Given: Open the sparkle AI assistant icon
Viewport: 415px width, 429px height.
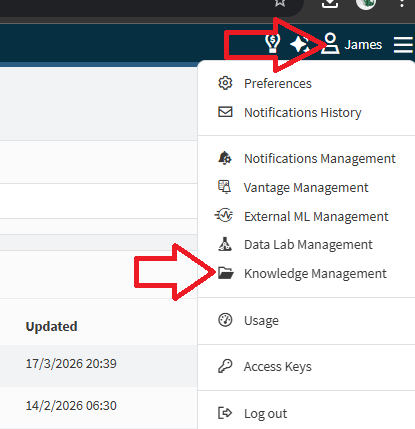Looking at the screenshot, I should click(299, 44).
